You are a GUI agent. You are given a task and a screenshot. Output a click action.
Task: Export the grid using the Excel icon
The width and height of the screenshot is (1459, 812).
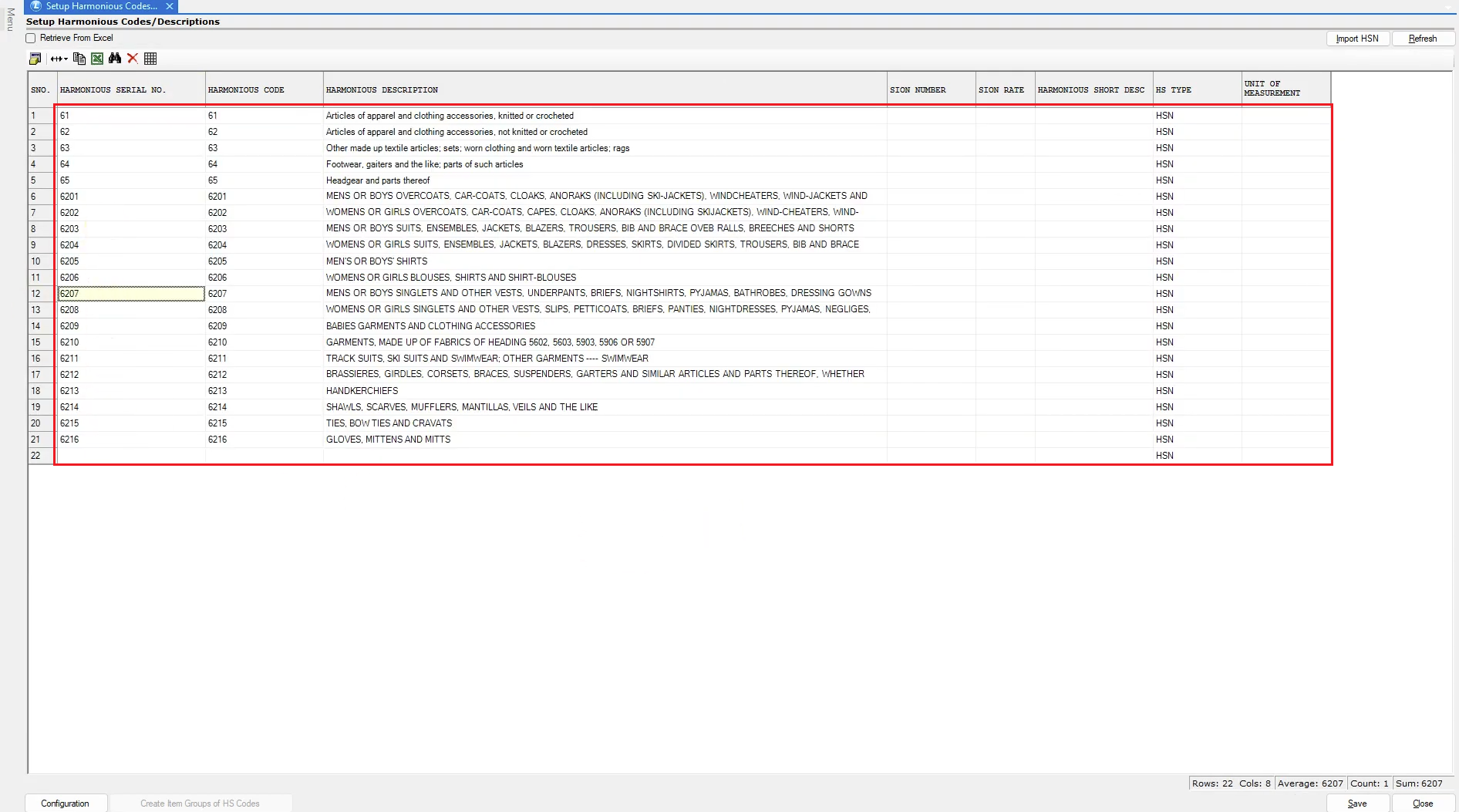click(97, 59)
